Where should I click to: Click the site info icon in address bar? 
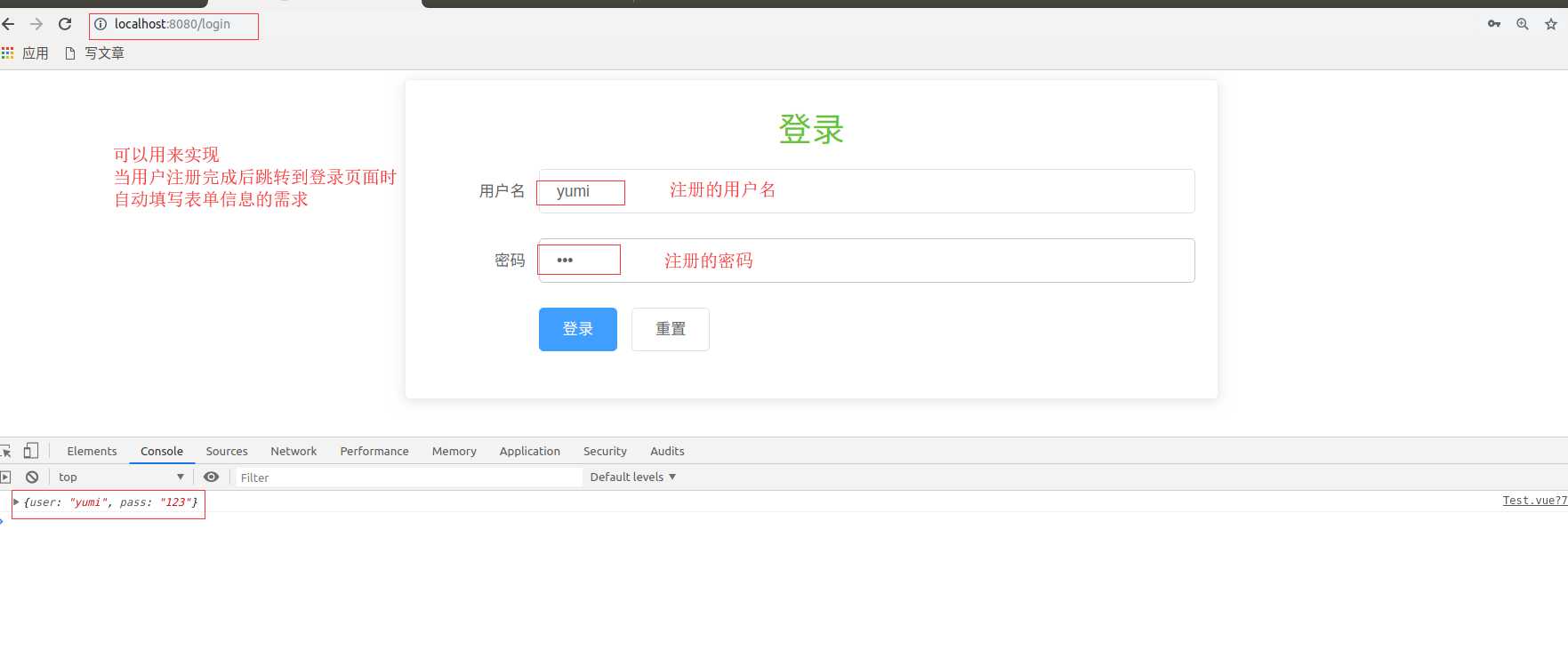101,24
